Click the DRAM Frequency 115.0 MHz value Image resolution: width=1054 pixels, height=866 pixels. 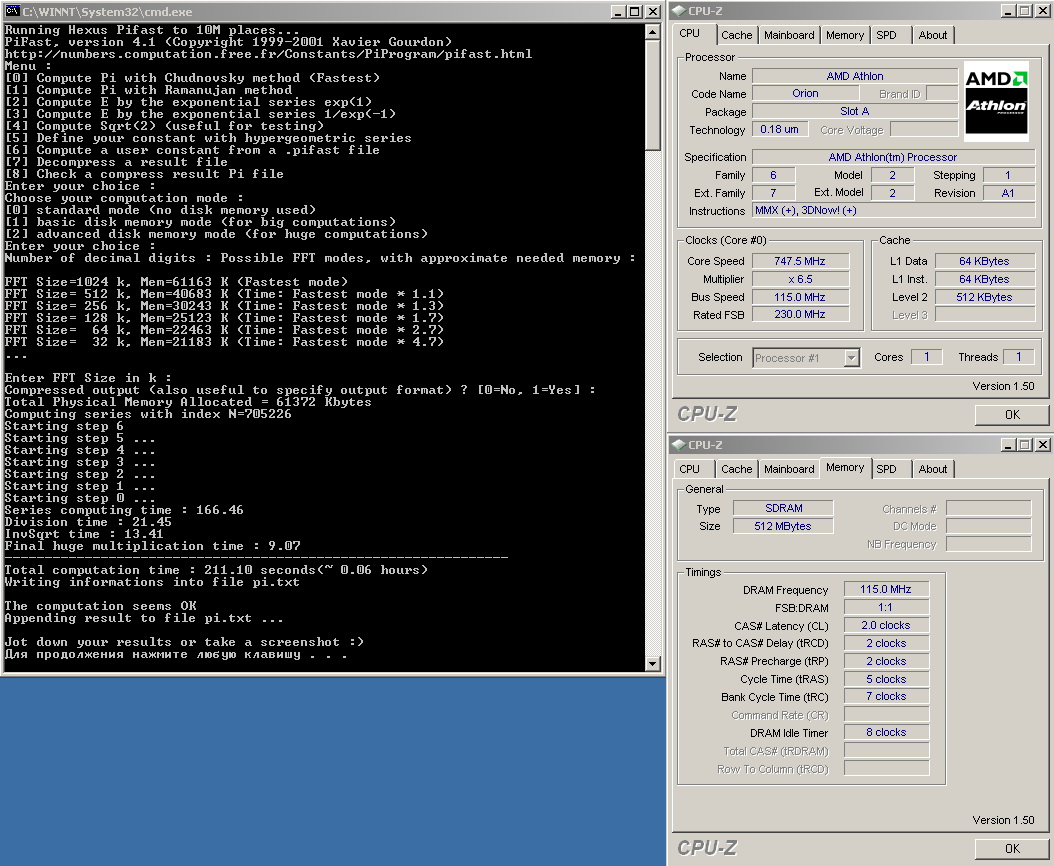(886, 589)
